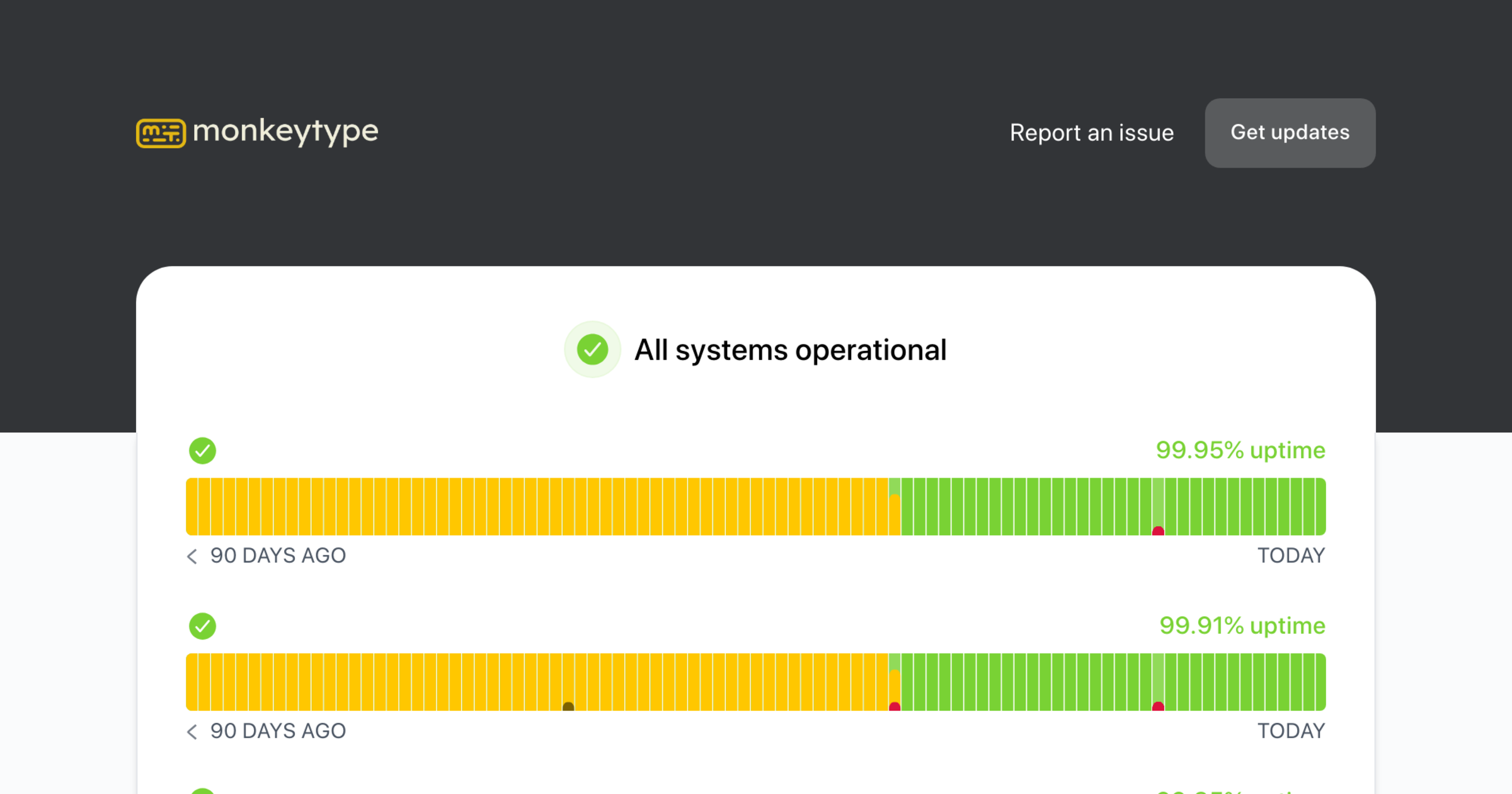Go back using second bar's left chevron
The height and width of the screenshot is (794, 1512).
tap(192, 731)
